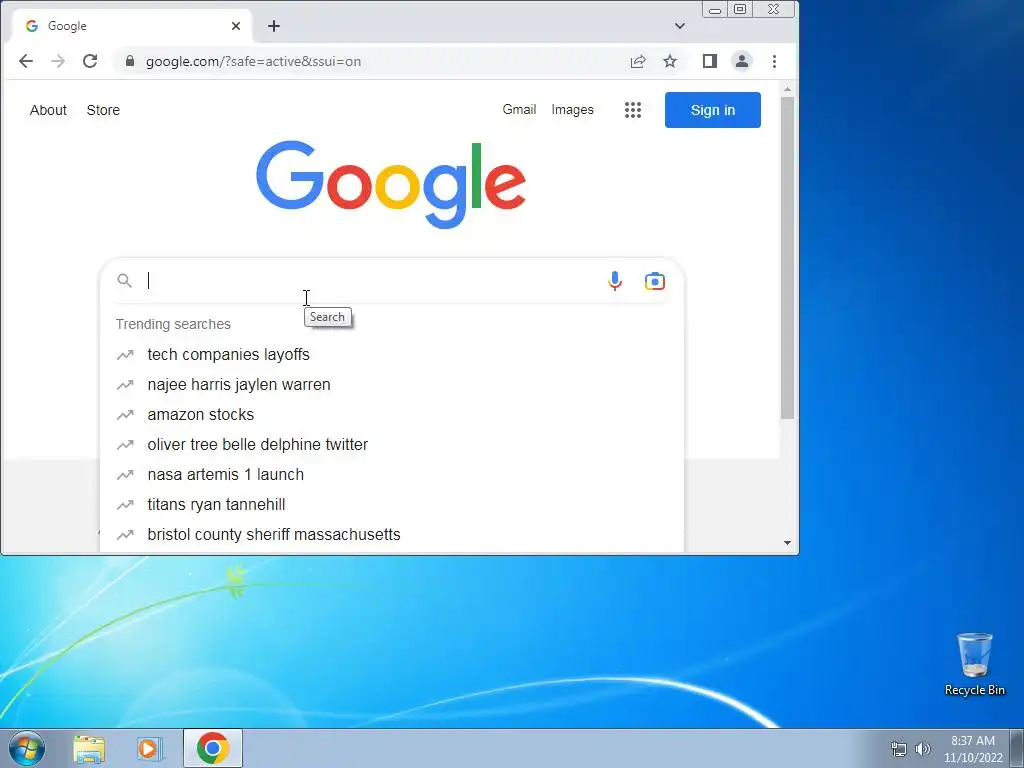This screenshot has width=1024, height=768.
Task: Click the browser forward arrow
Action: tap(58, 61)
